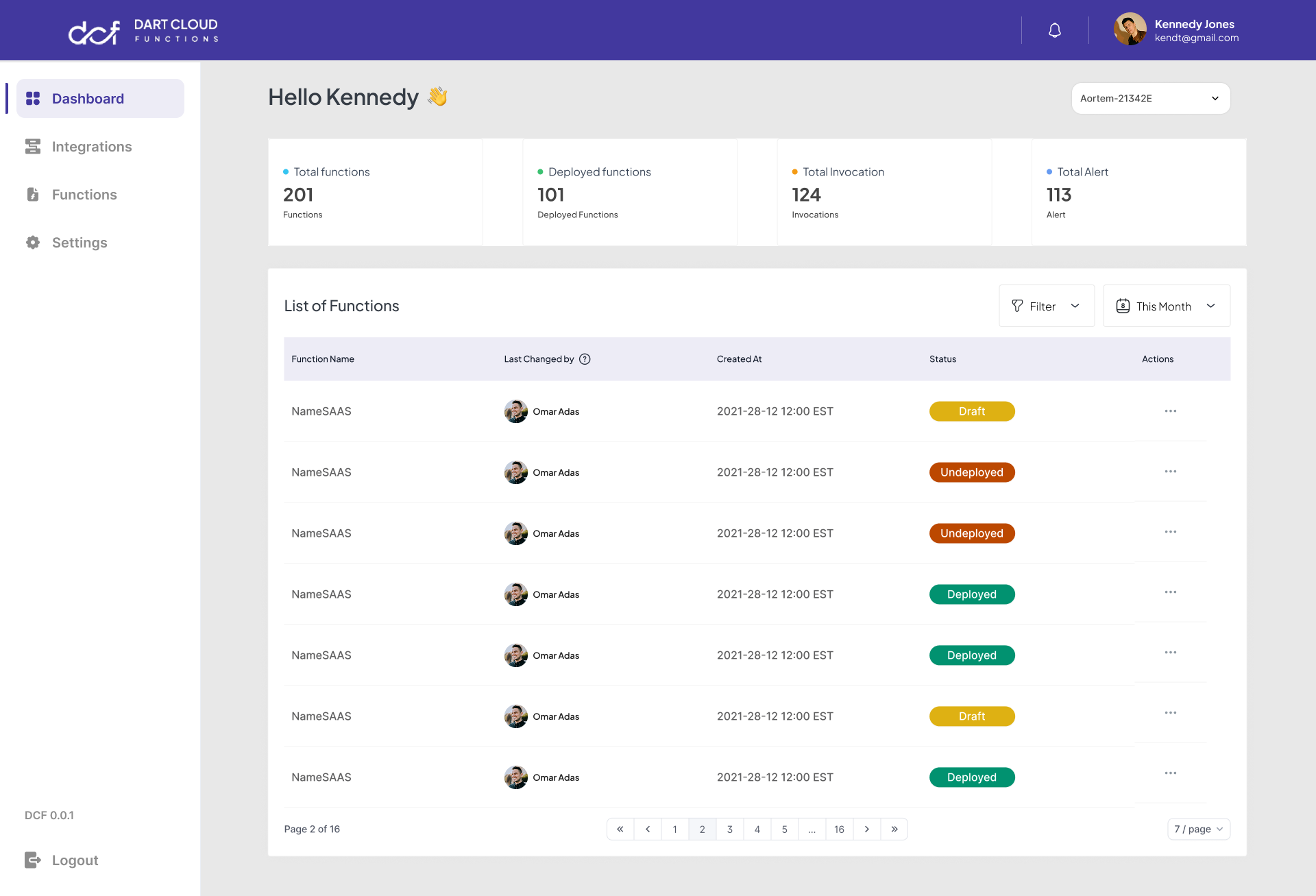
Task: Open the actions menu on the first Deployed row
Action: coord(1170,592)
